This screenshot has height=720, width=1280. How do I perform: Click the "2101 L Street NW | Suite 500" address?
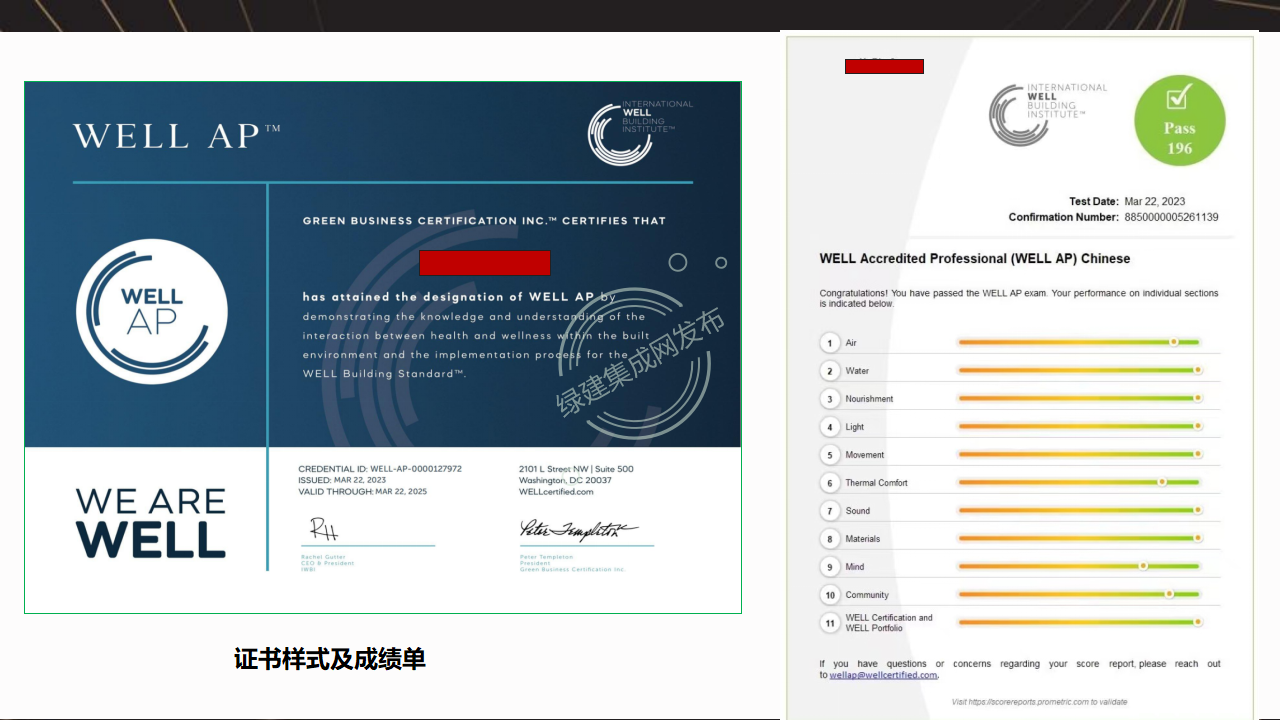click(576, 469)
